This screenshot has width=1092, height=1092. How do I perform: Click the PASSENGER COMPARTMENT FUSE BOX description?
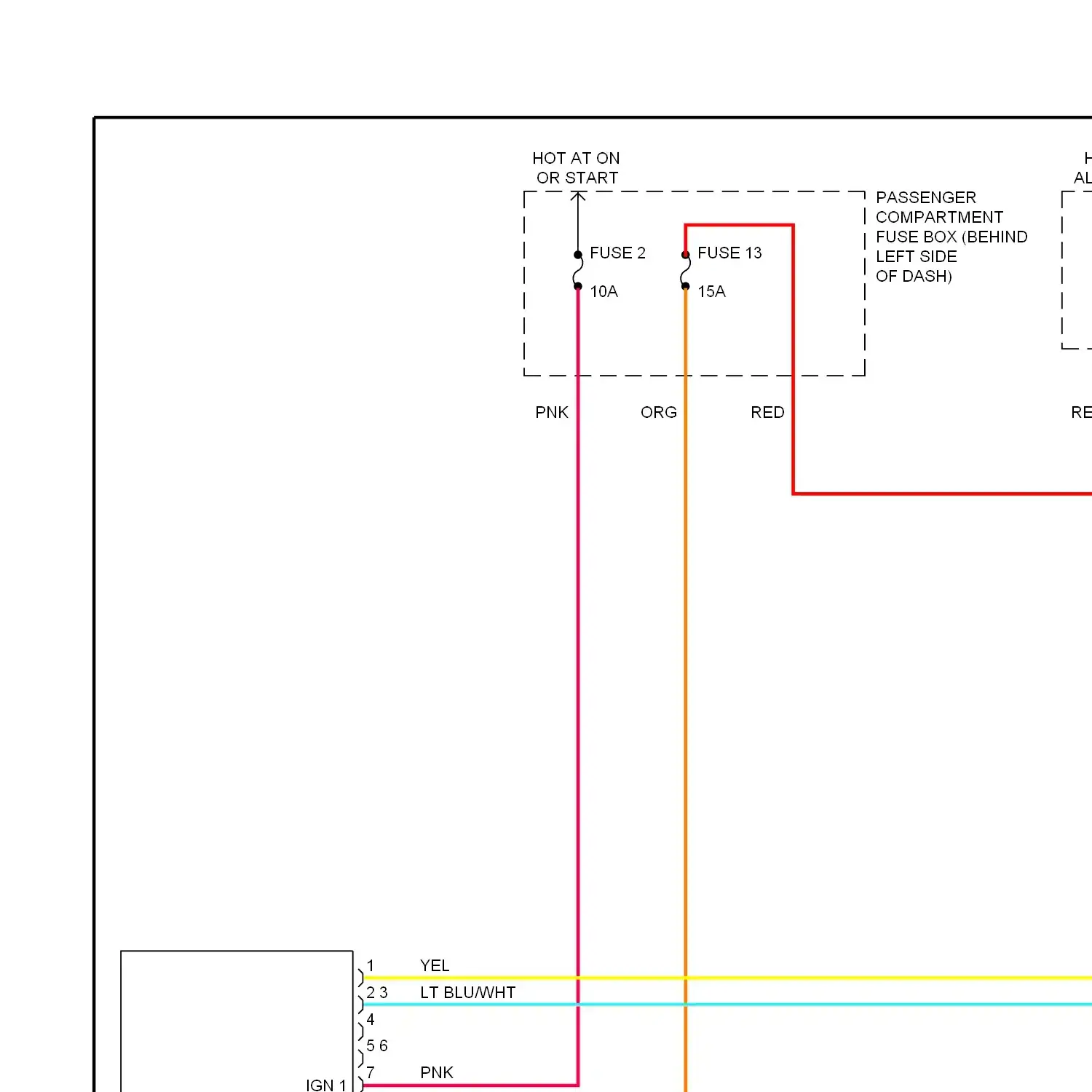(951, 237)
